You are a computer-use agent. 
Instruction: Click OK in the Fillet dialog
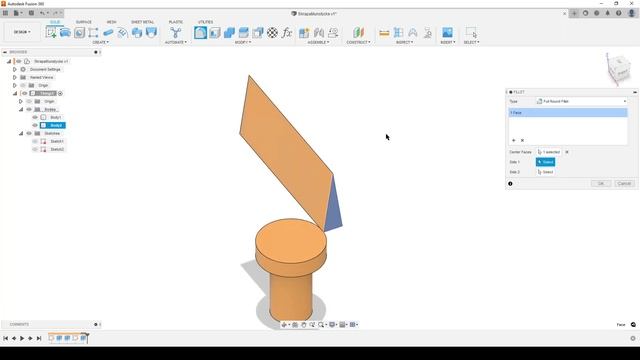click(x=601, y=184)
